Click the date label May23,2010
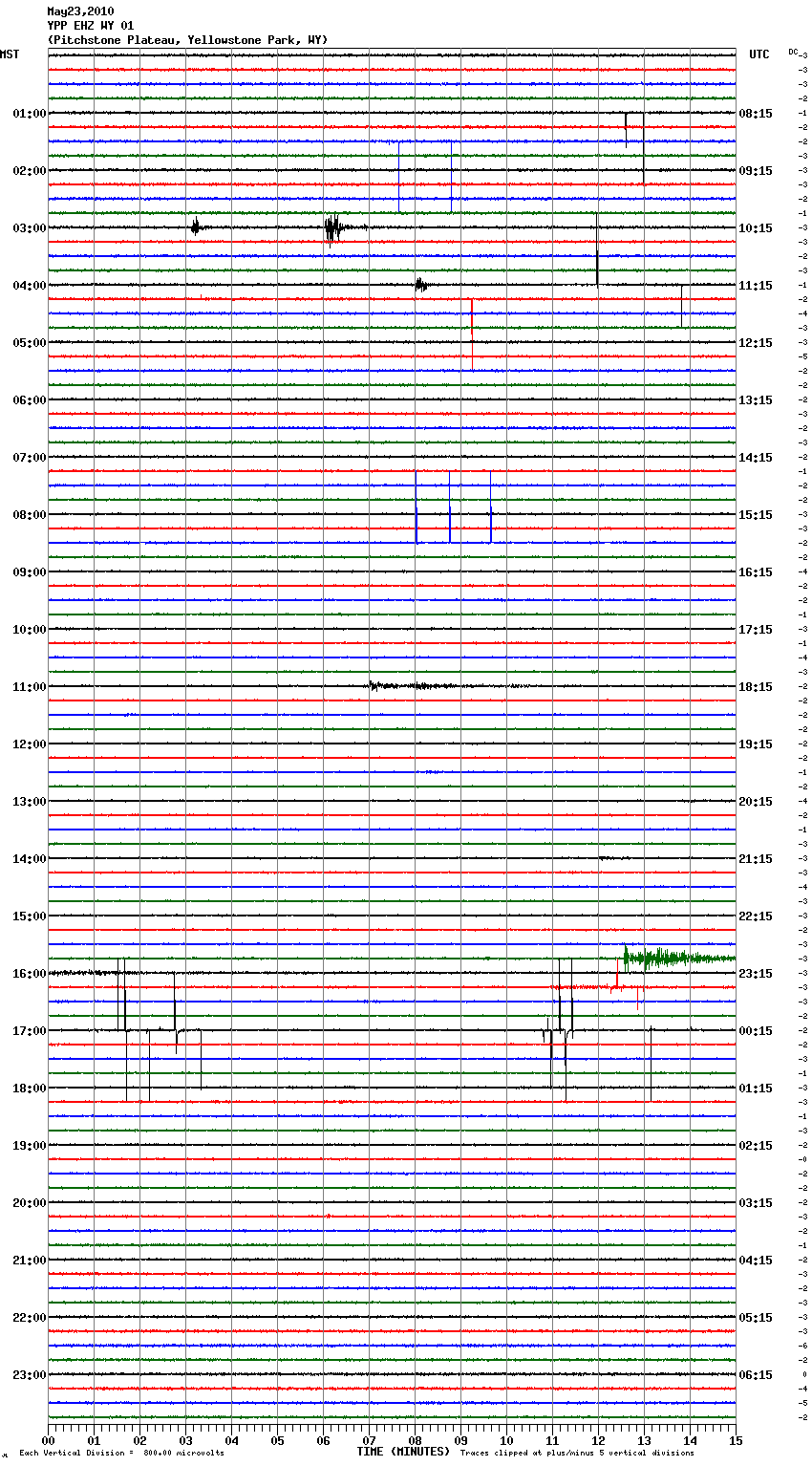The height and width of the screenshot is (1466, 812). 80,11
